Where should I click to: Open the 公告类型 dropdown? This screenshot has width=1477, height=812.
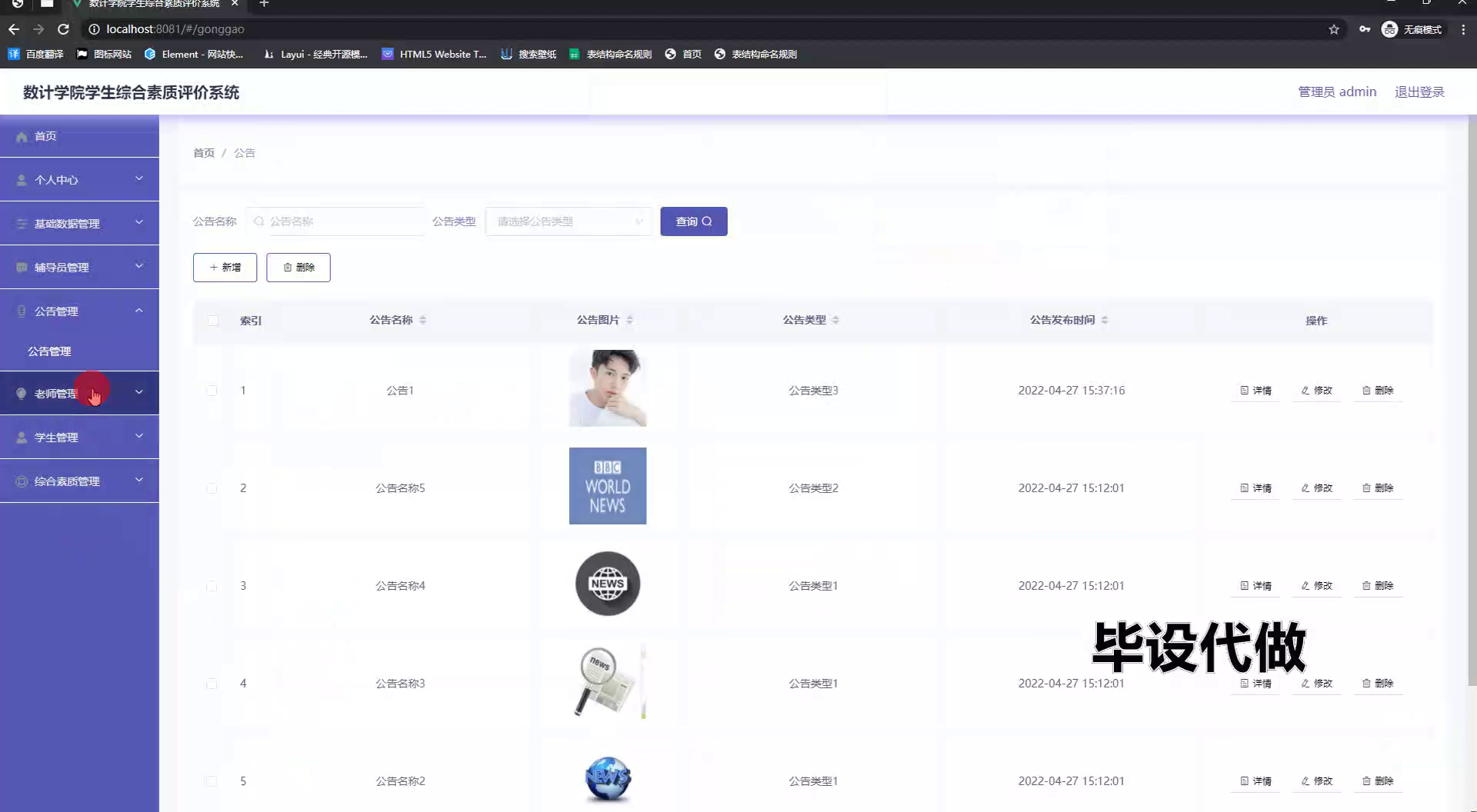(568, 221)
